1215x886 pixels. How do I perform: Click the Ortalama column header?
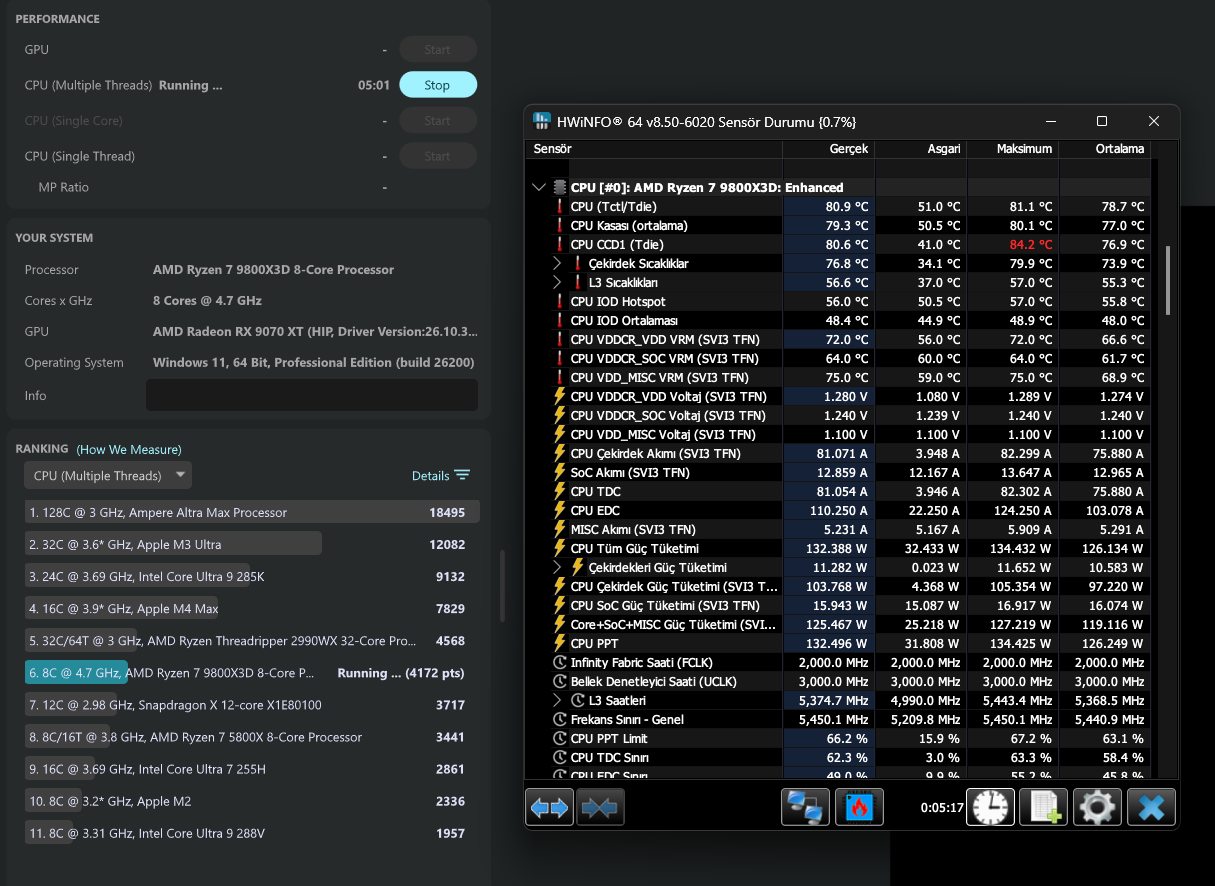click(x=1105, y=149)
